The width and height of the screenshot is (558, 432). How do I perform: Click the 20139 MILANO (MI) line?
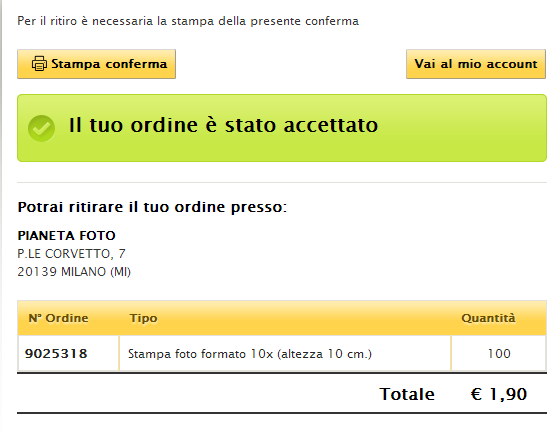pos(74,272)
